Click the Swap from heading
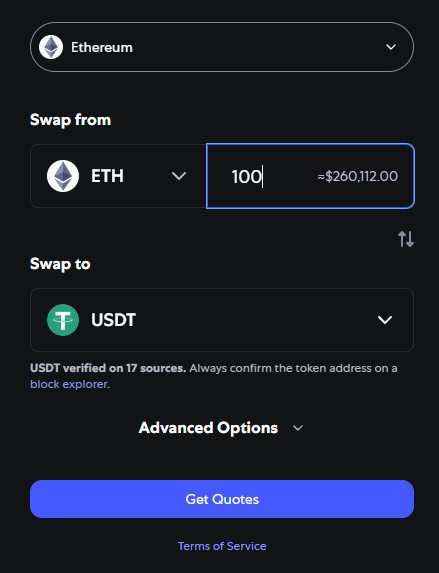 (x=71, y=120)
